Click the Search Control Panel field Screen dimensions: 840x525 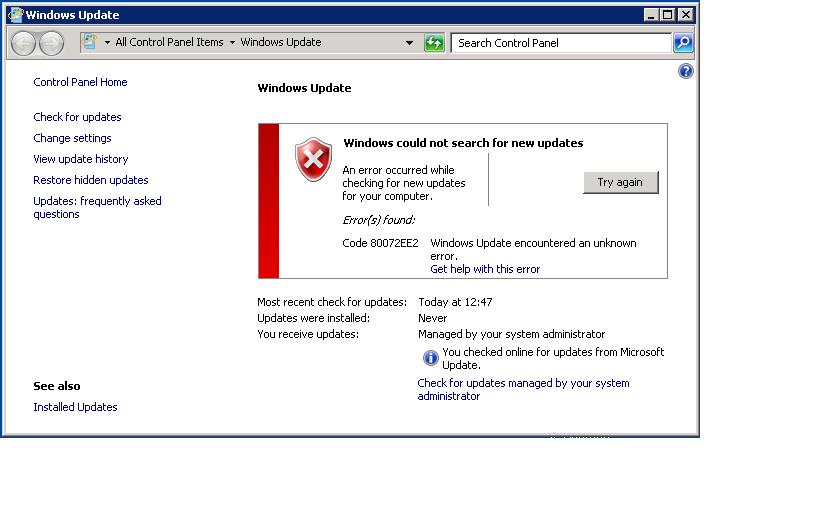point(561,43)
